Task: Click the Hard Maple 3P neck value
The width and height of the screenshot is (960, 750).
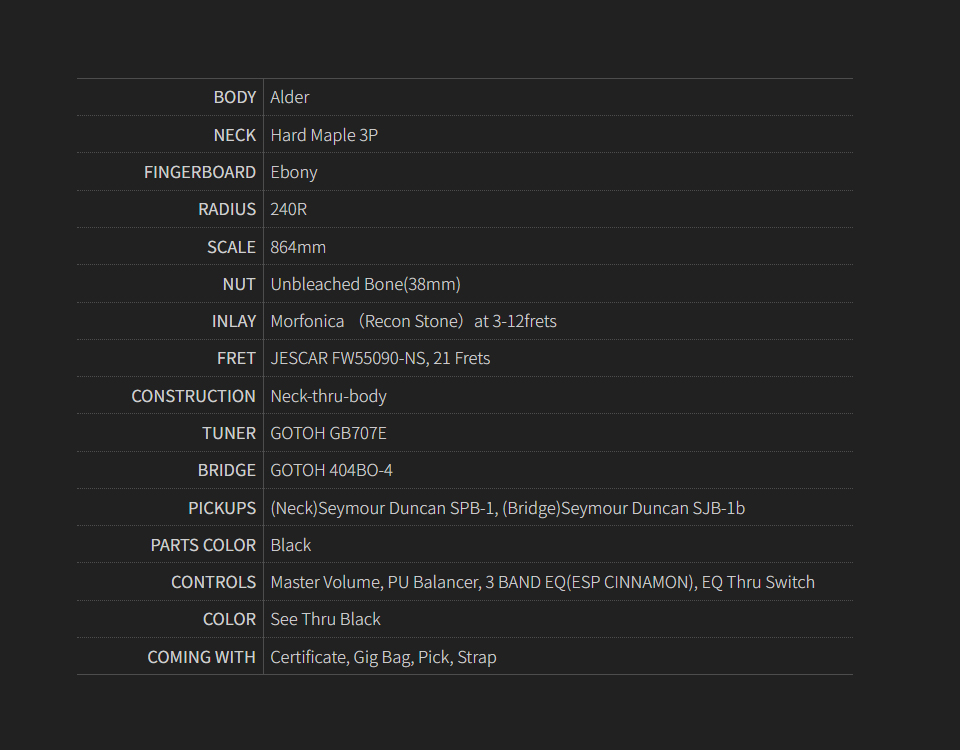Action: 324,135
